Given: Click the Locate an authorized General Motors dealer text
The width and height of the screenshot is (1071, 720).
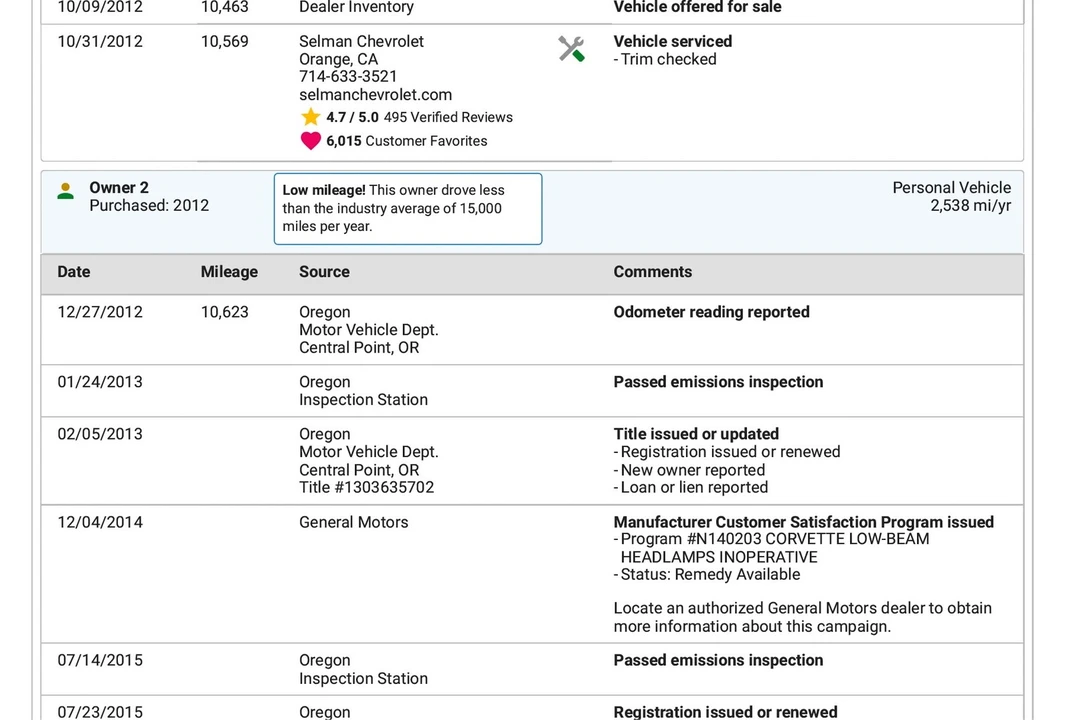Looking at the screenshot, I should click(802, 618).
